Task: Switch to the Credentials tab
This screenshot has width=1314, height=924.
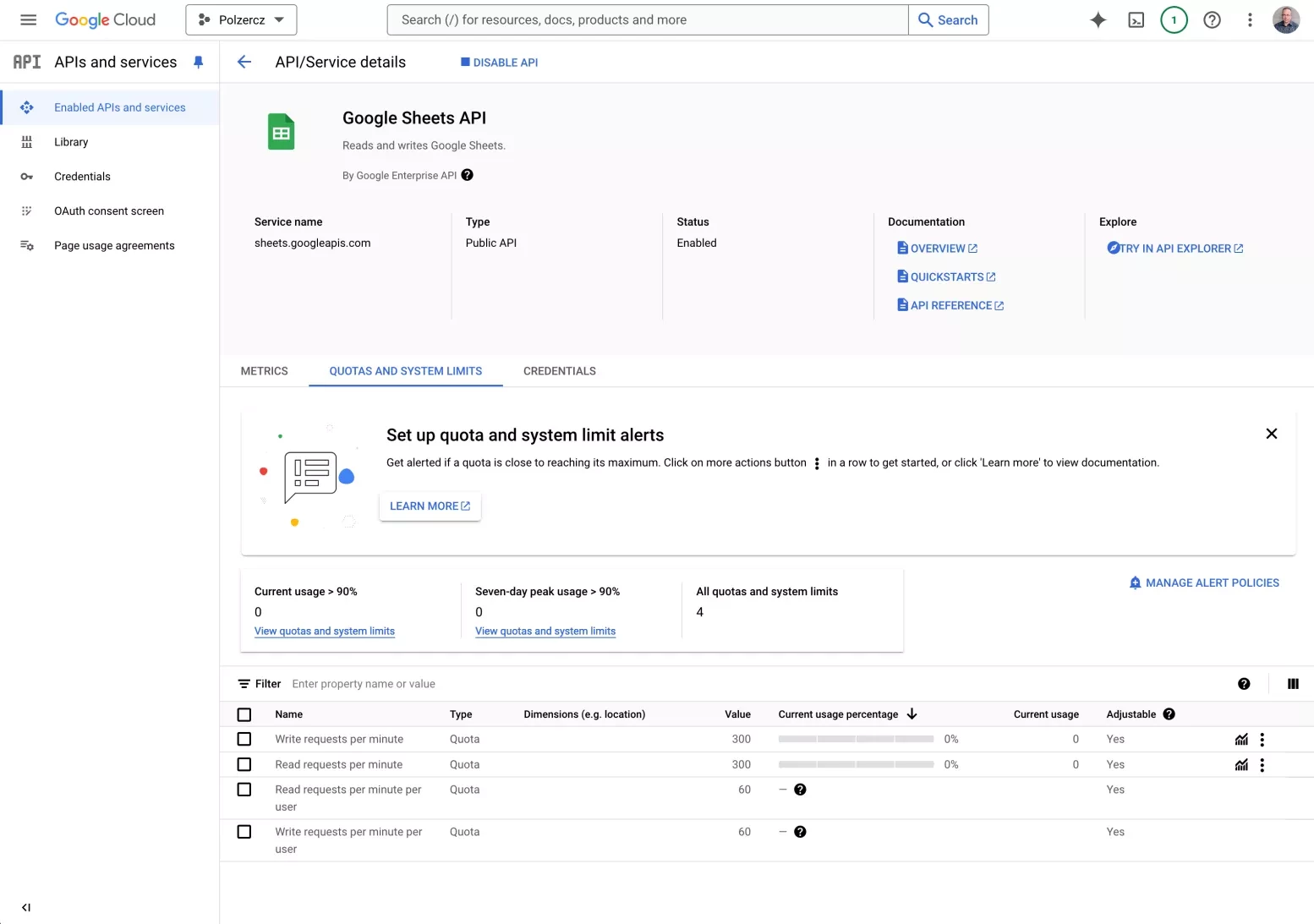Action: tap(560, 371)
